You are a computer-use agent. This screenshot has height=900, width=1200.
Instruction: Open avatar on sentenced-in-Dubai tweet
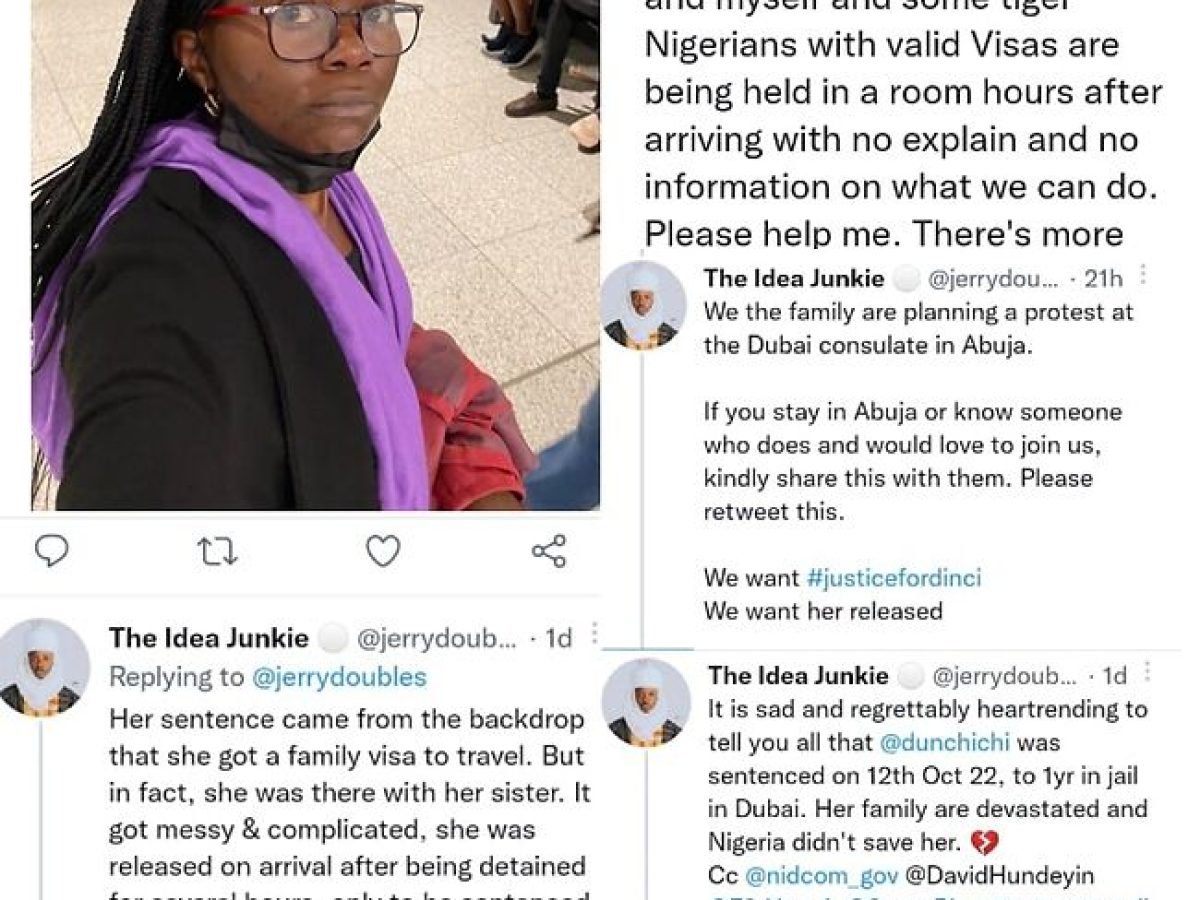[643, 702]
